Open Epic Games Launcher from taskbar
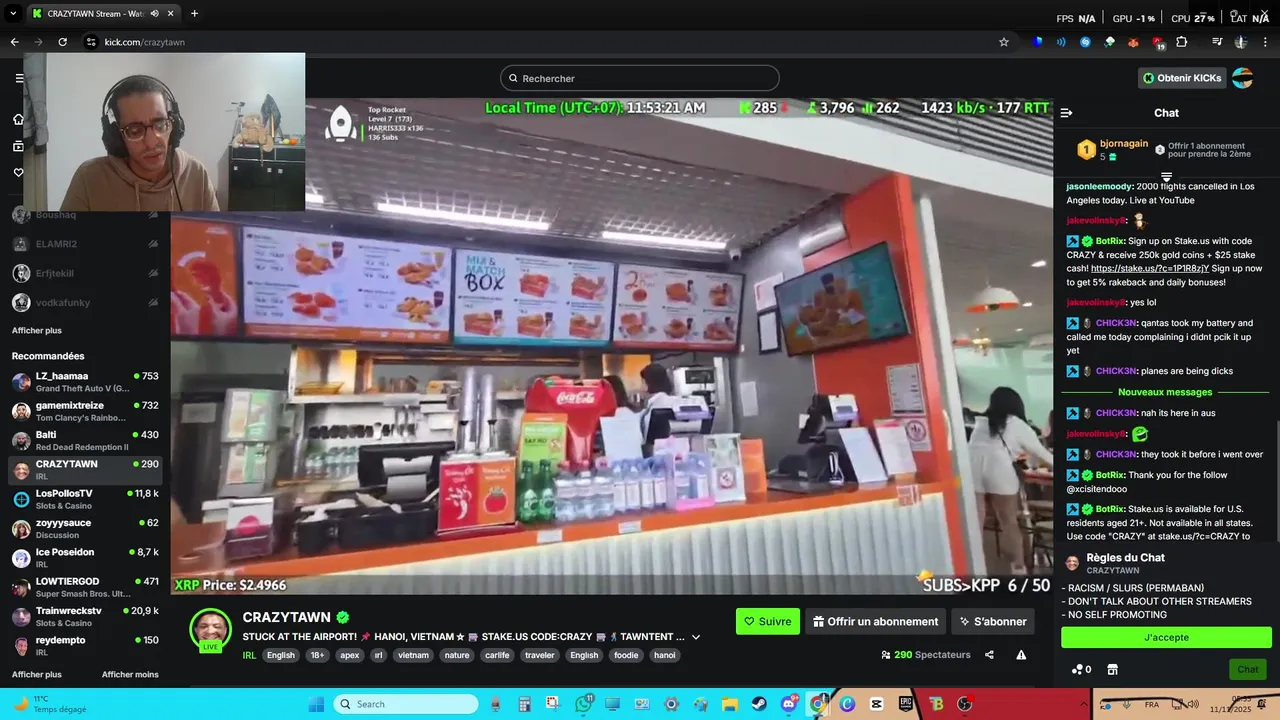The image size is (1280, 720). [x=905, y=704]
